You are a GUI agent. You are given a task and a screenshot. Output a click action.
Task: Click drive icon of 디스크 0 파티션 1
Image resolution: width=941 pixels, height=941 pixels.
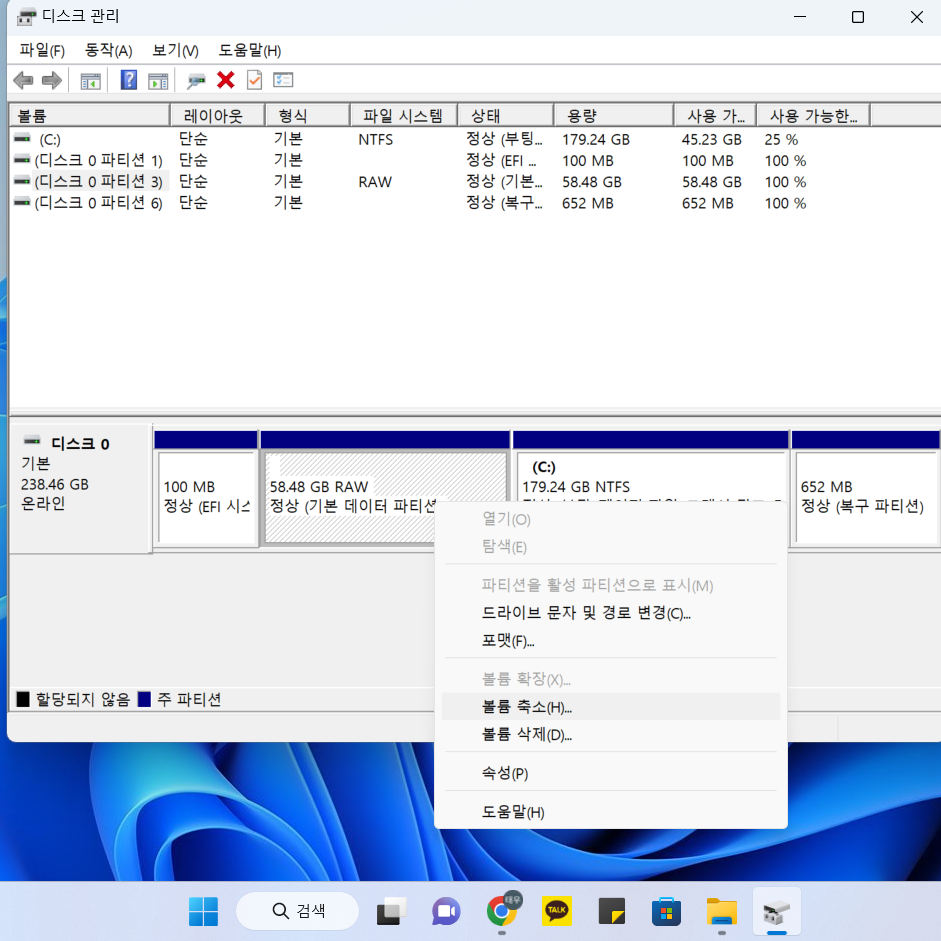click(x=22, y=160)
